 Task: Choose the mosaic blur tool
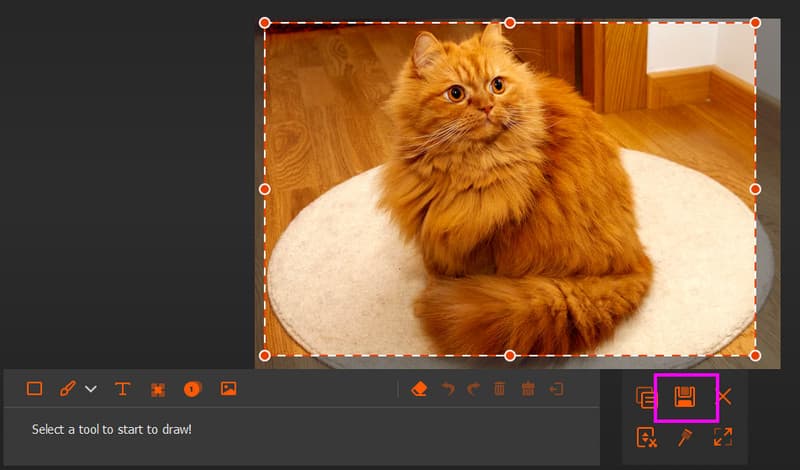coord(158,389)
